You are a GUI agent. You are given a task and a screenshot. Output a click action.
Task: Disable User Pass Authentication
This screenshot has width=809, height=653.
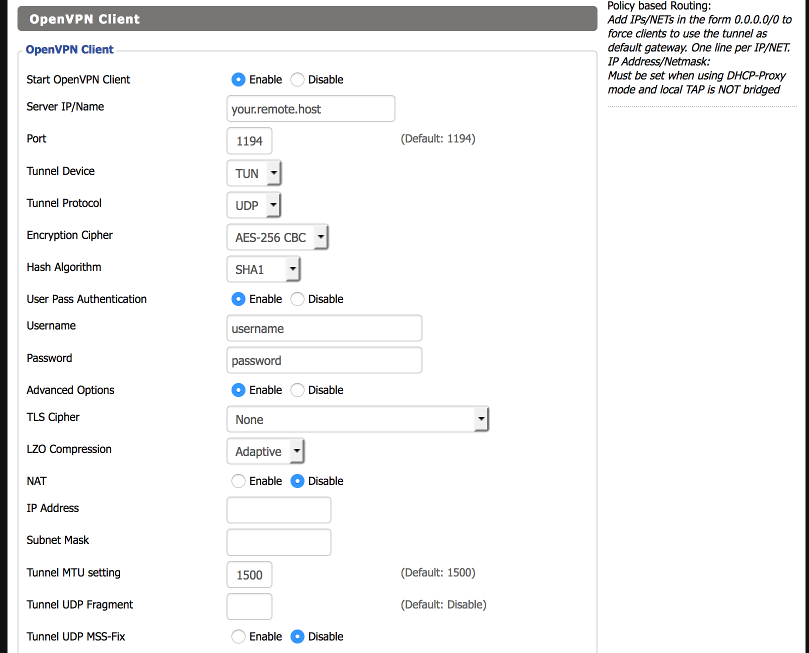pyautogui.click(x=297, y=299)
